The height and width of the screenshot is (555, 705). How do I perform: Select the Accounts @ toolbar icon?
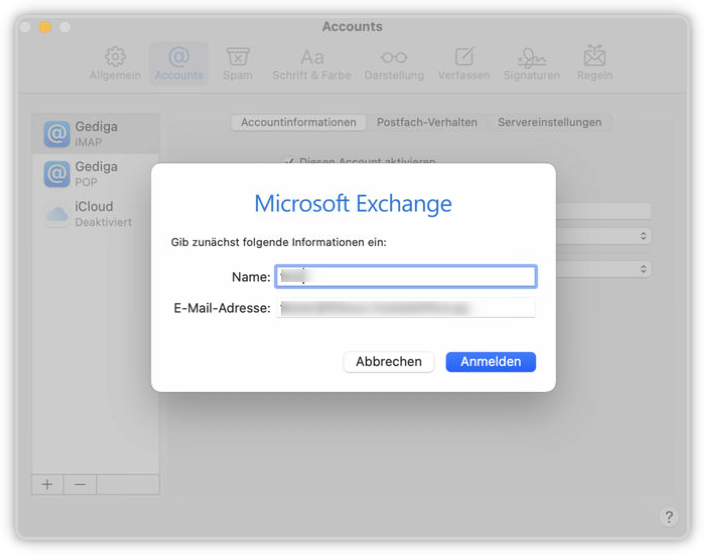(178, 63)
